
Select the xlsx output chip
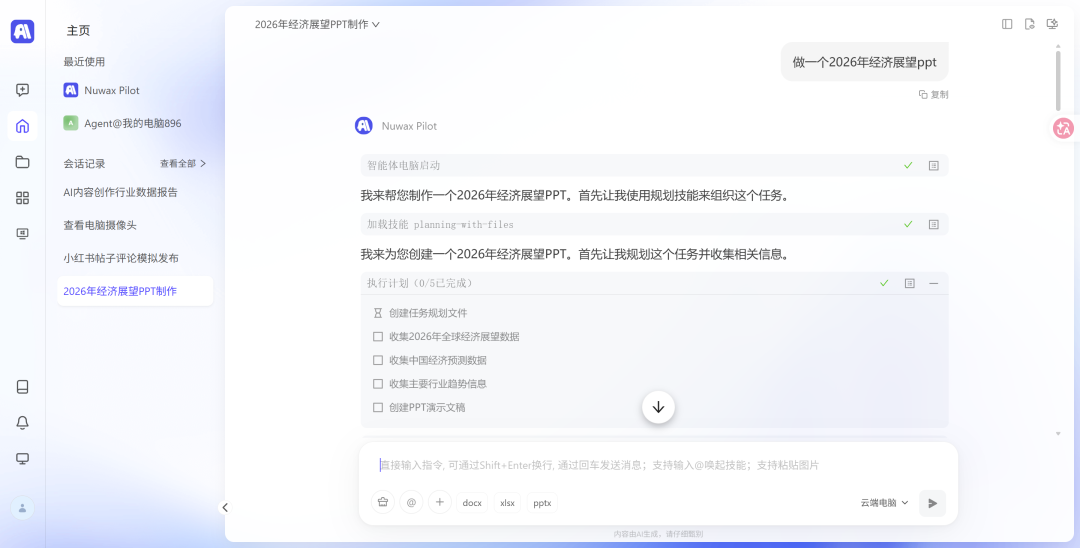508,503
